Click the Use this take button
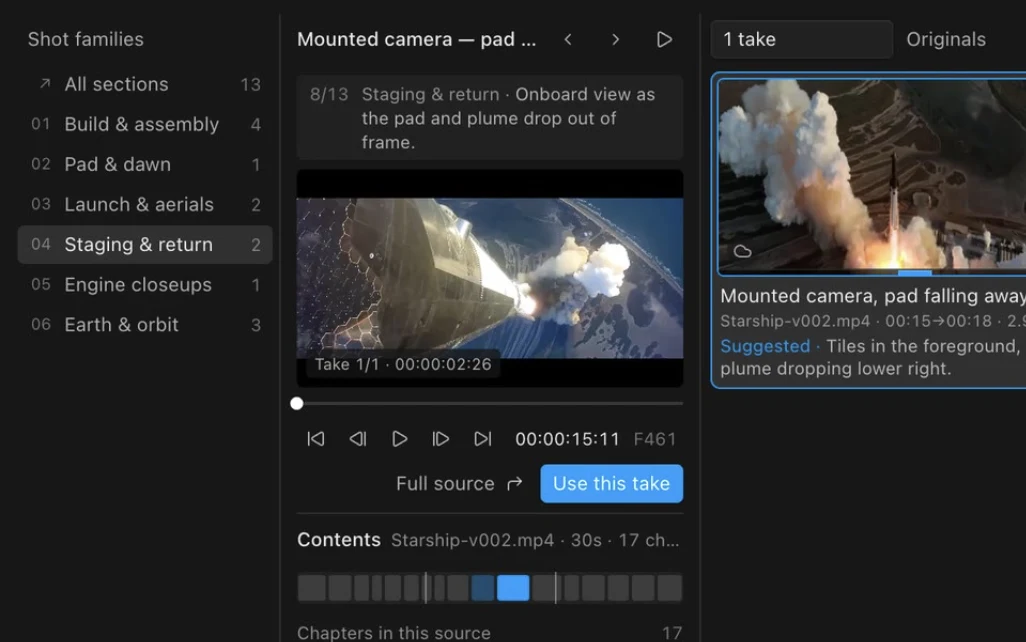Screen dimensions: 1026x642 click(612, 484)
